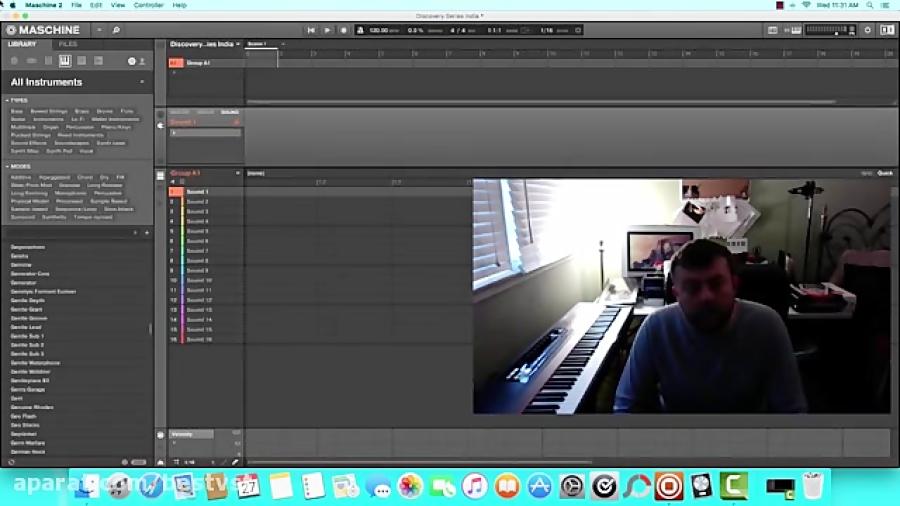Select the Projects file type icon in browser
The image size is (900, 506).
[14, 61]
